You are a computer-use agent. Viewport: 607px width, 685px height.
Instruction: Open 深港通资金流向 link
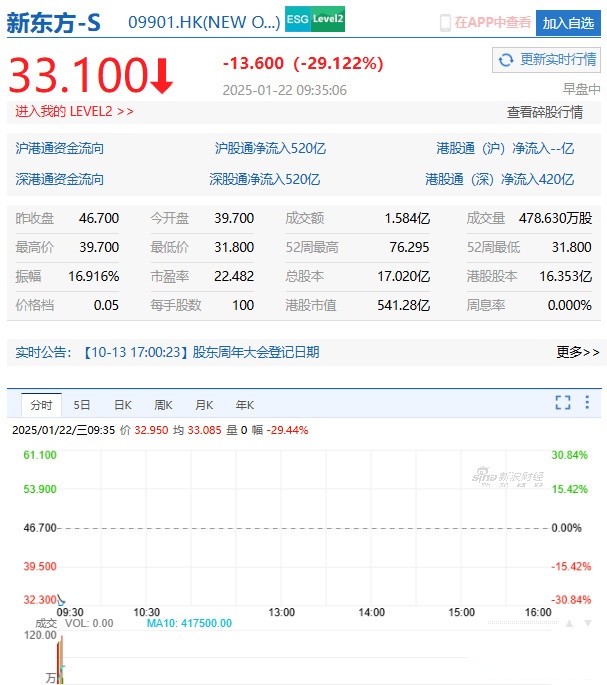pyautogui.click(x=59, y=179)
